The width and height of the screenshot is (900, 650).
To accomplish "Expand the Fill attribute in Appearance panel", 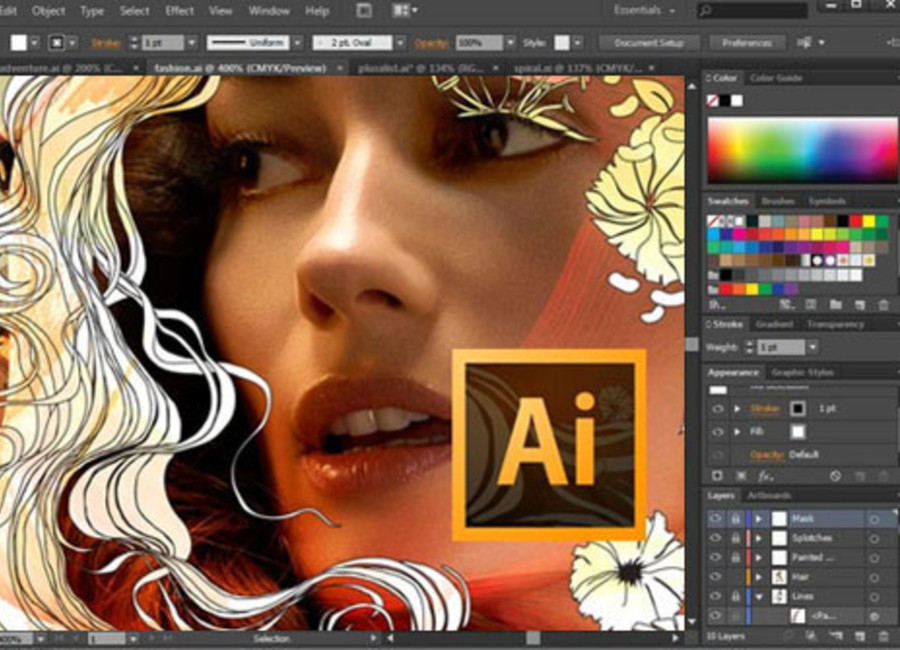I will point(737,432).
